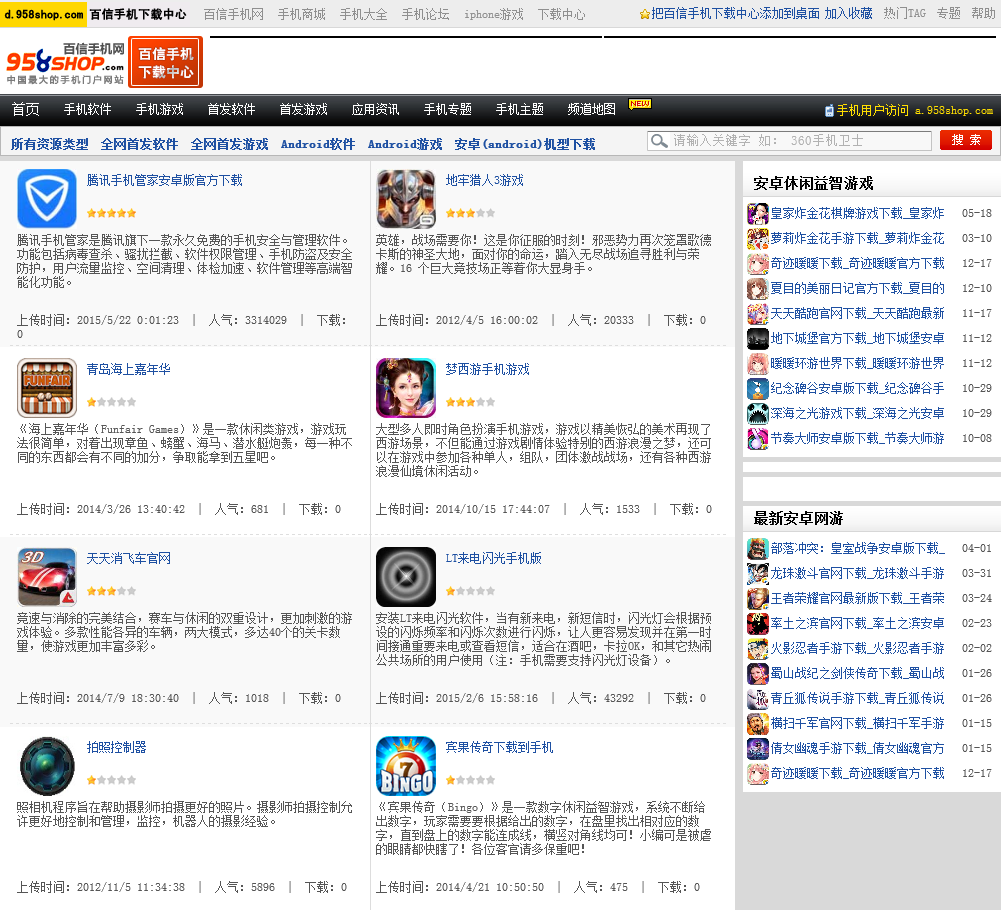1001x910 pixels.
Task: Open the iphone游戏 top bar link
Action: (493, 14)
